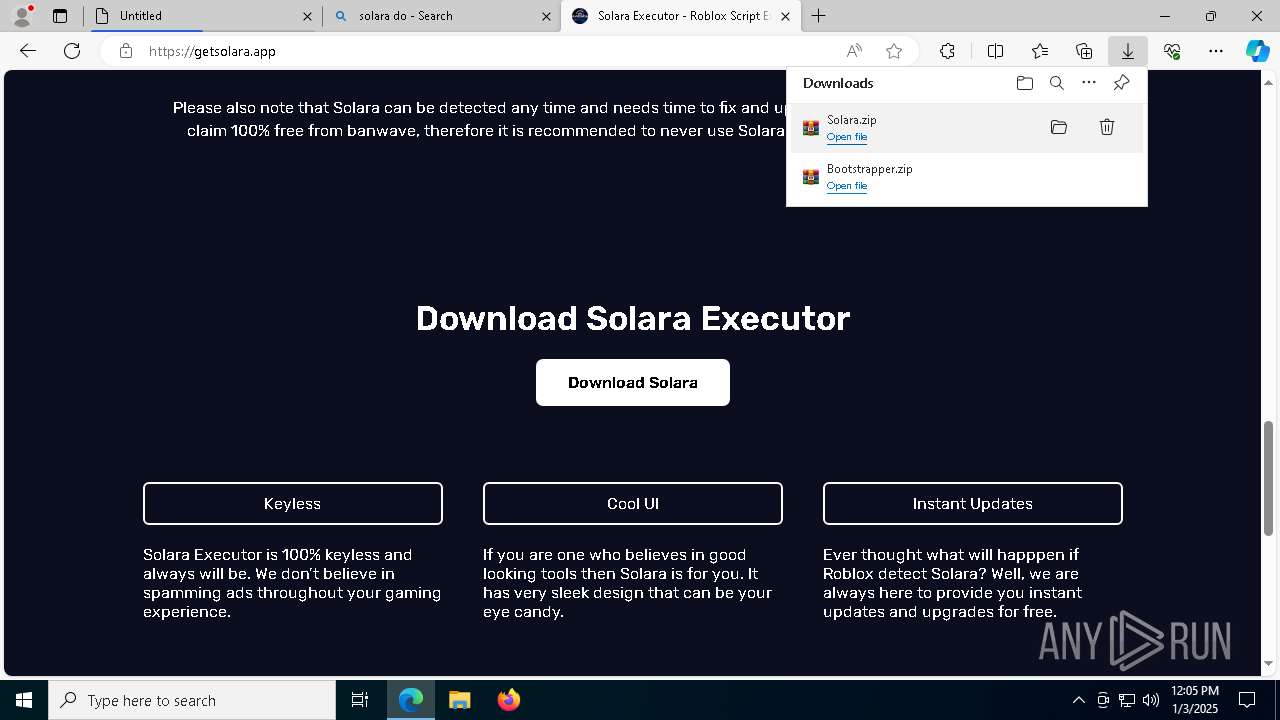This screenshot has width=1280, height=720.
Task: Click the Instant Updates feature box
Action: [973, 504]
